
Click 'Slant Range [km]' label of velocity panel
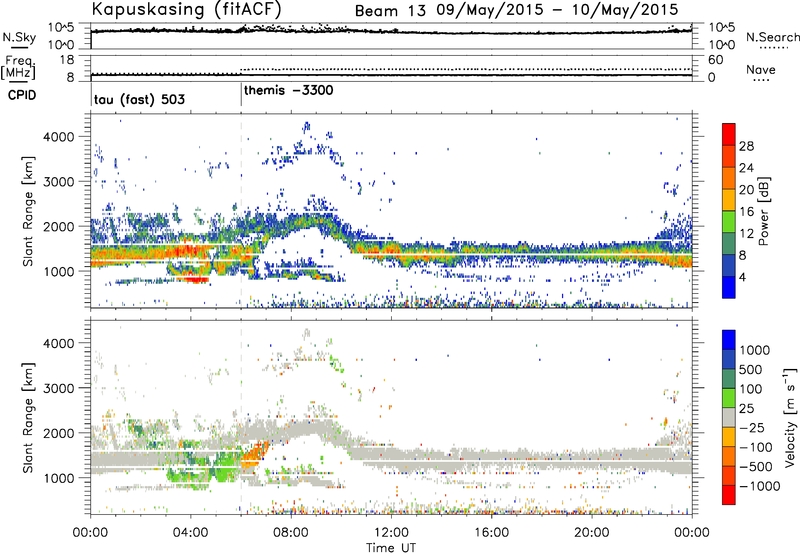point(28,417)
